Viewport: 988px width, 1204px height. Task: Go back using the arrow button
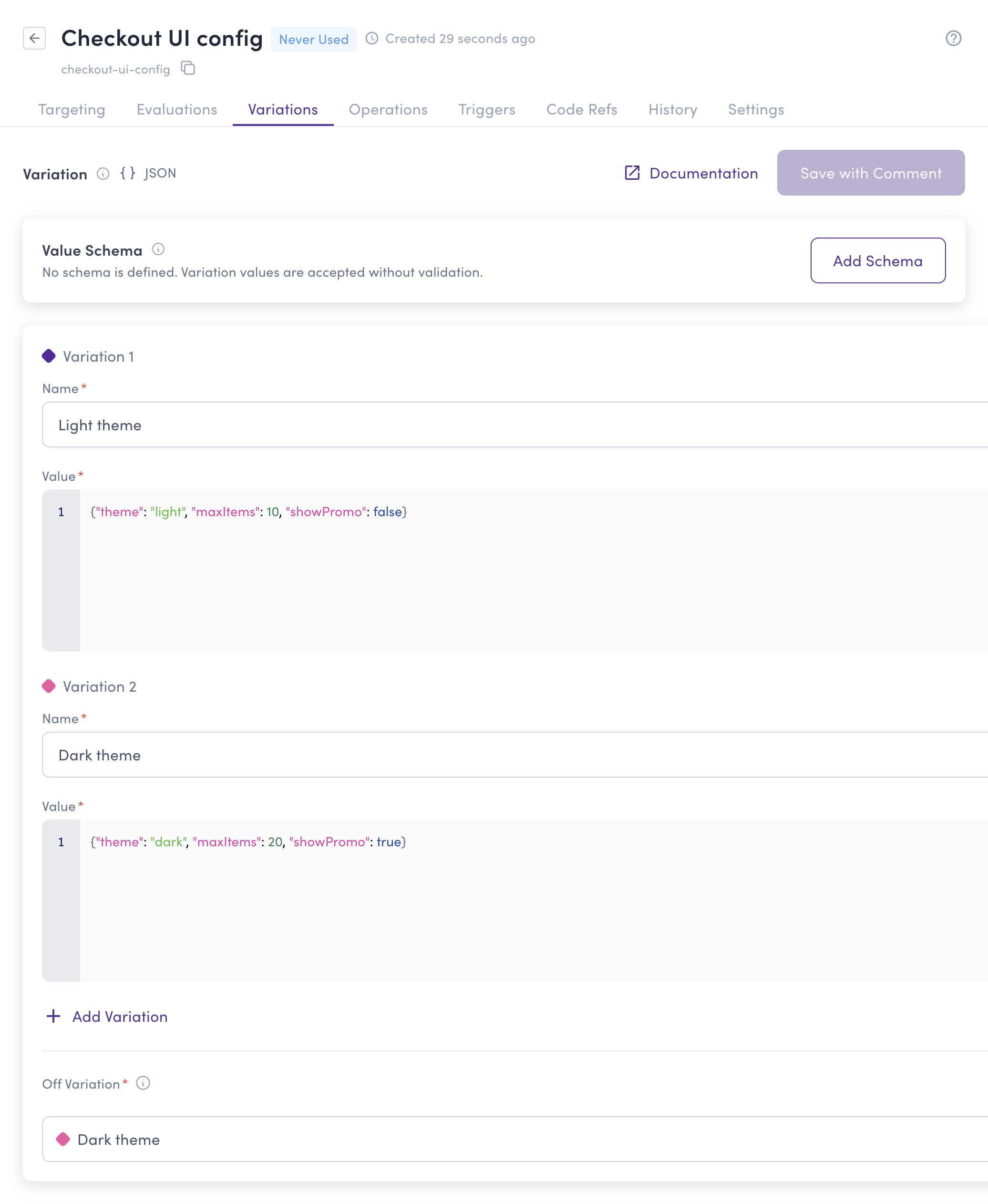tap(34, 38)
